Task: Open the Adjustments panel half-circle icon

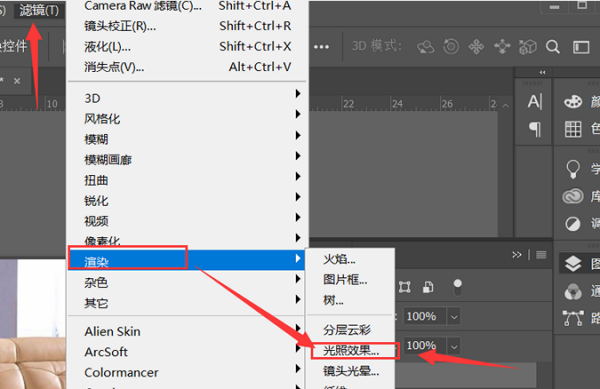Action: coord(573,224)
